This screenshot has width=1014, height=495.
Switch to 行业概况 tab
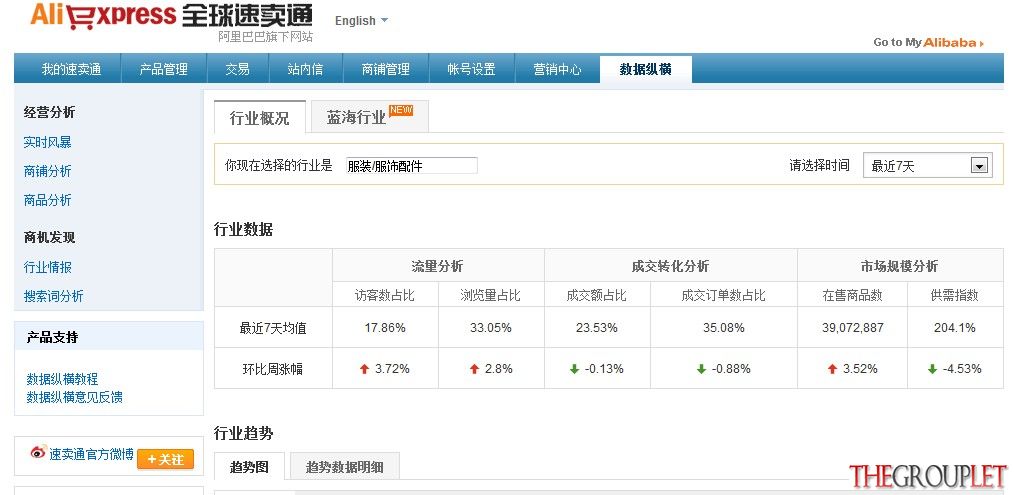coord(259,118)
